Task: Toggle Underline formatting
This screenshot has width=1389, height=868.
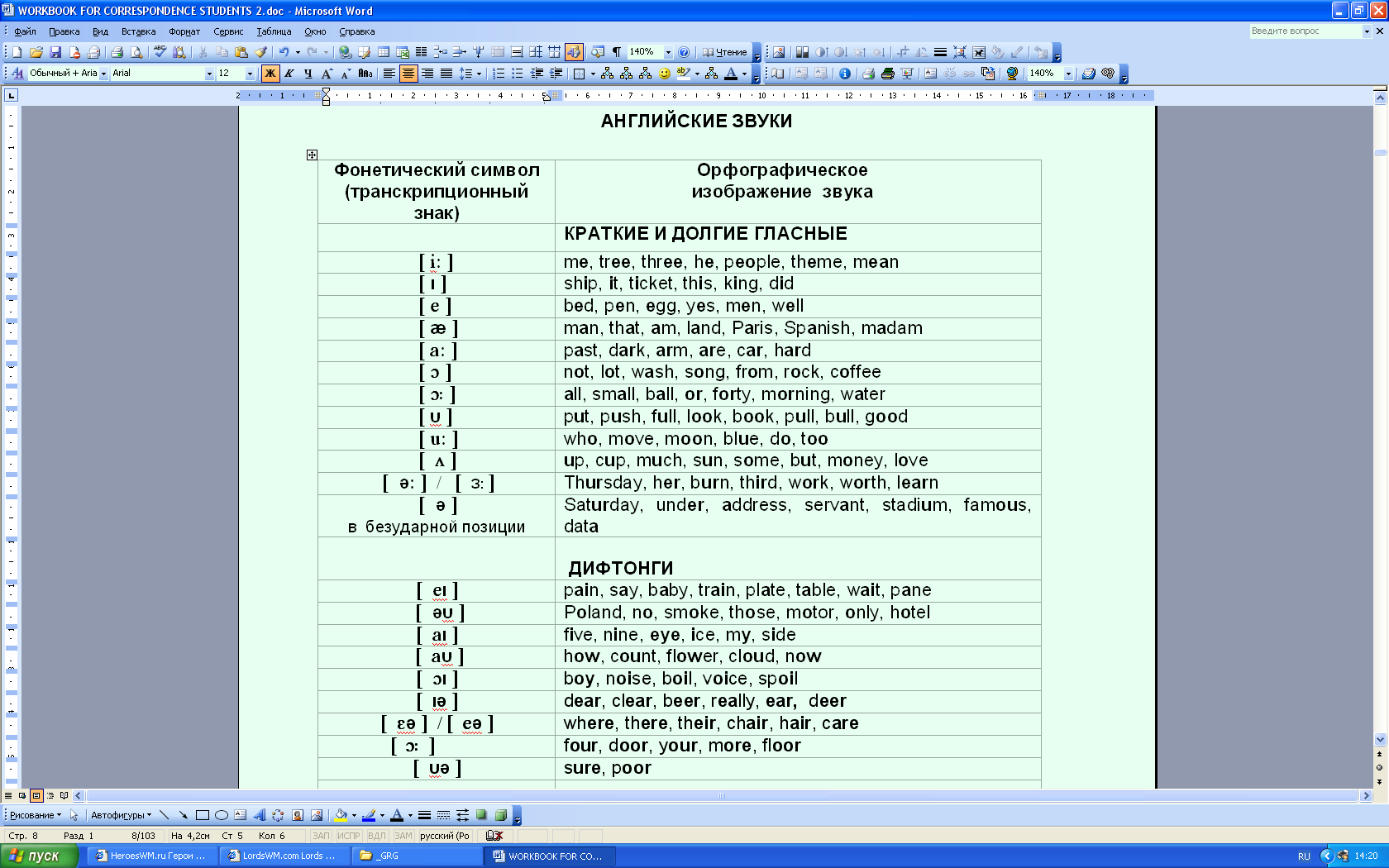Action: (x=308, y=74)
